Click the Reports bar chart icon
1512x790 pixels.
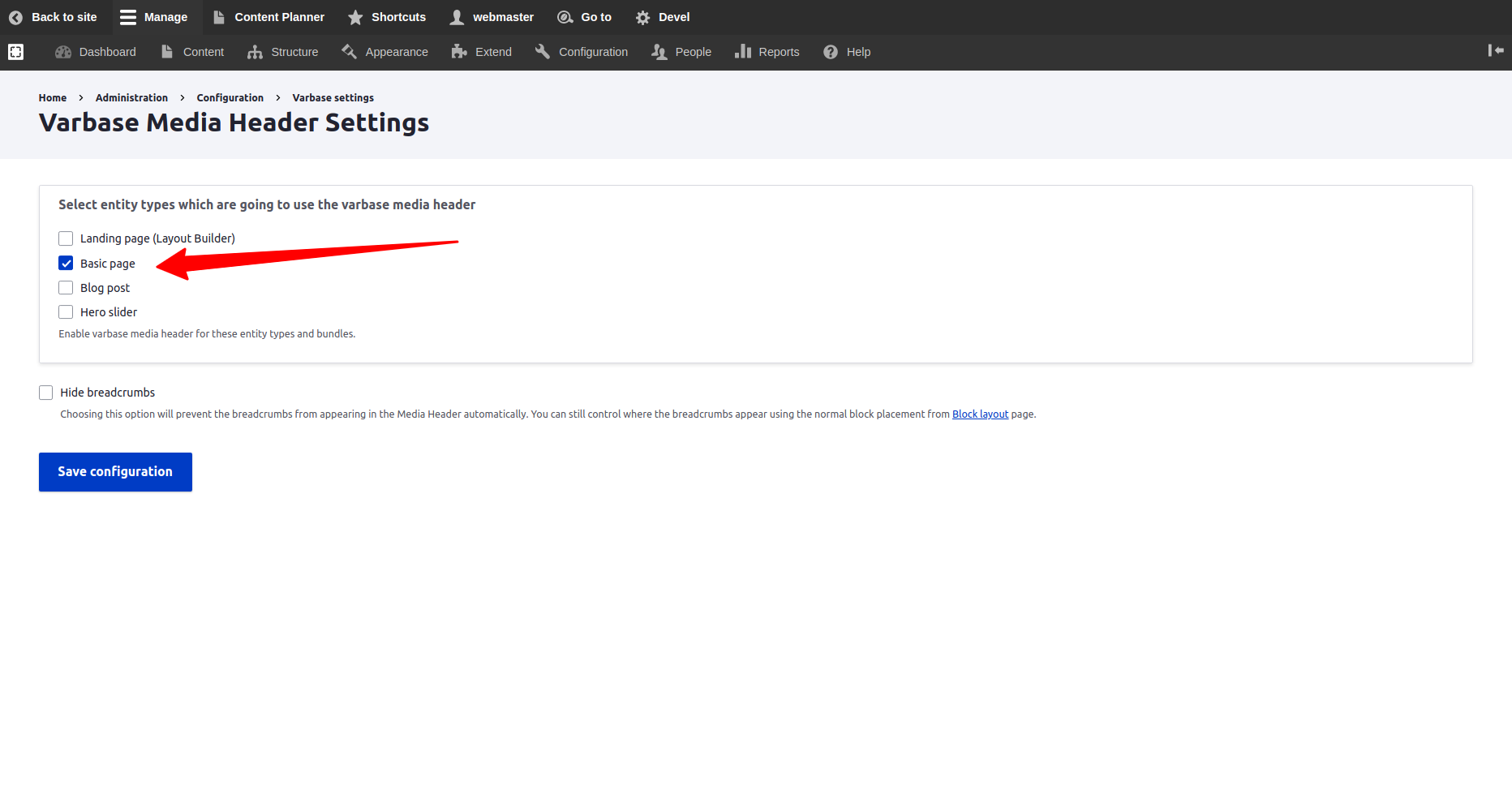coord(743,52)
